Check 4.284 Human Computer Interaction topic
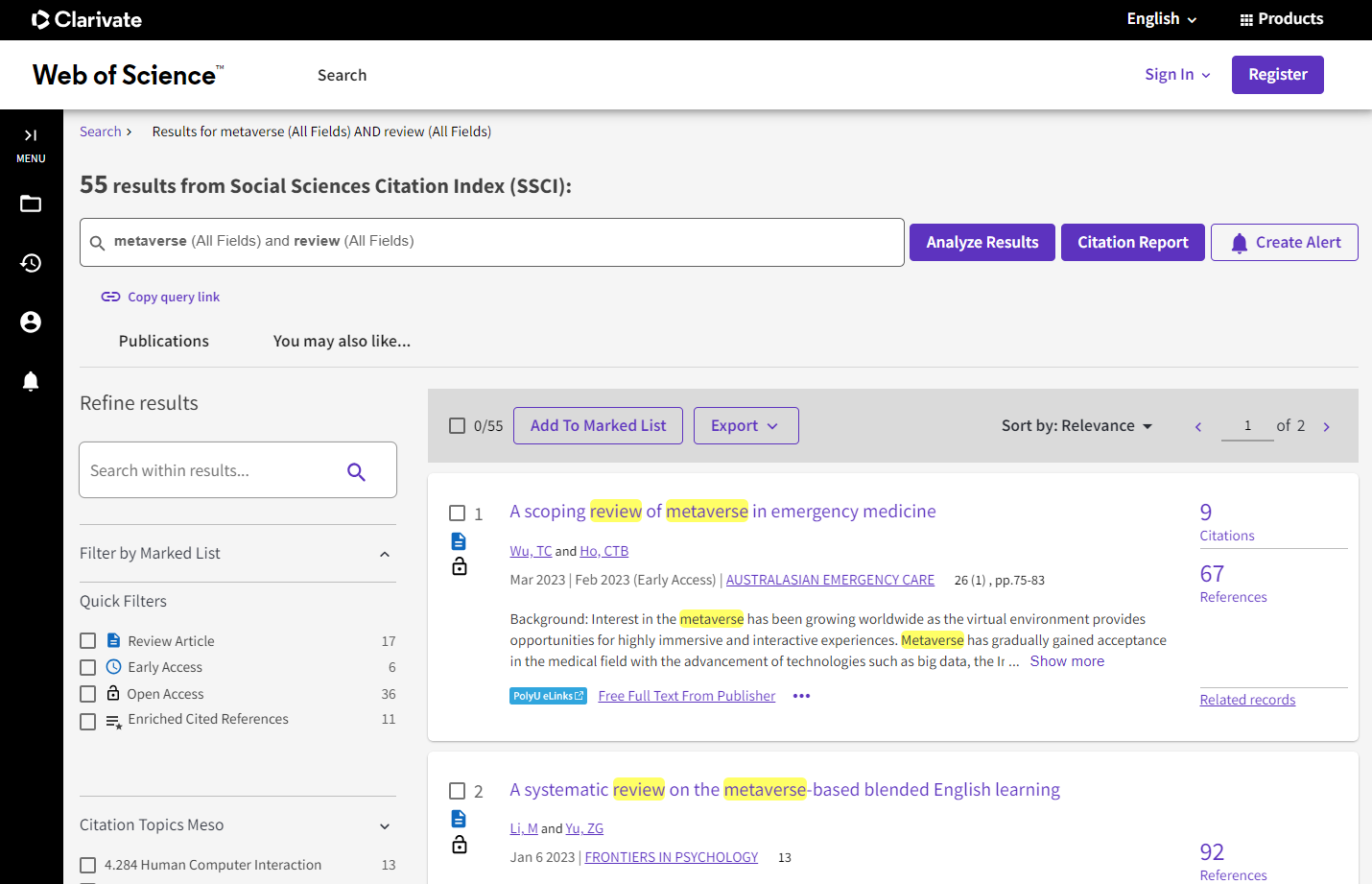Viewport: 1372px width, 884px height. (x=88, y=865)
